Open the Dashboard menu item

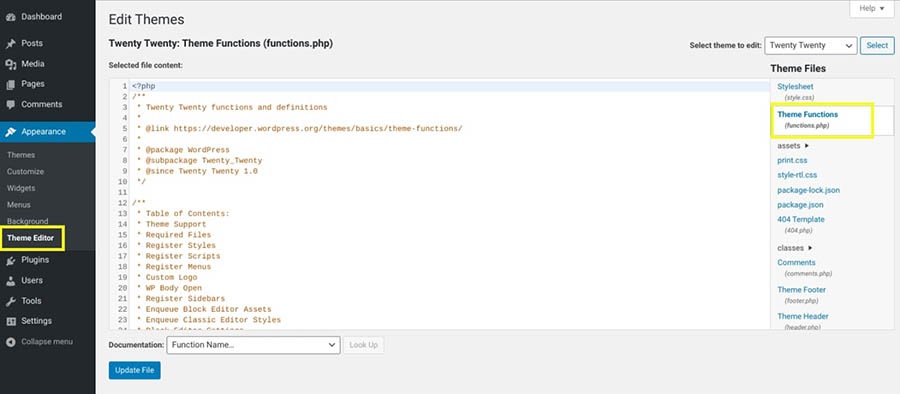pyautogui.click(x=41, y=17)
